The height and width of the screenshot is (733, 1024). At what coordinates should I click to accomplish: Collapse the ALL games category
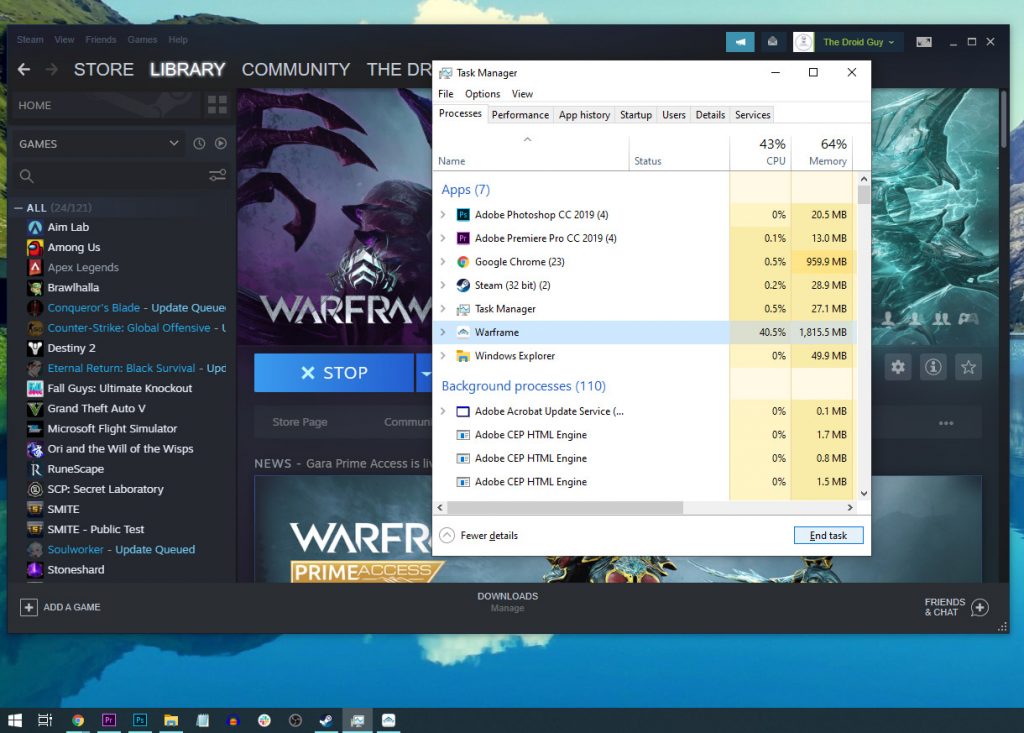18,208
